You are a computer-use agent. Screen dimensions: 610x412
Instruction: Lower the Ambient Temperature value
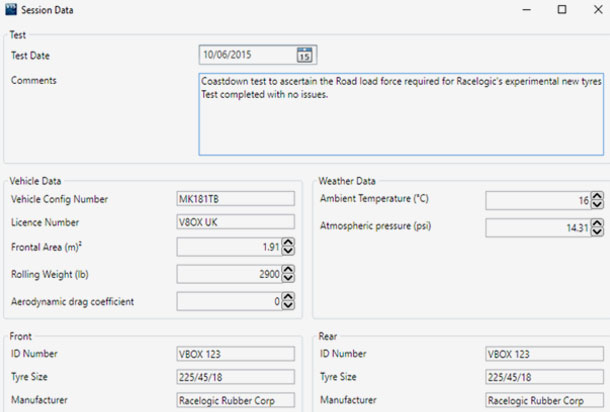tap(597, 204)
